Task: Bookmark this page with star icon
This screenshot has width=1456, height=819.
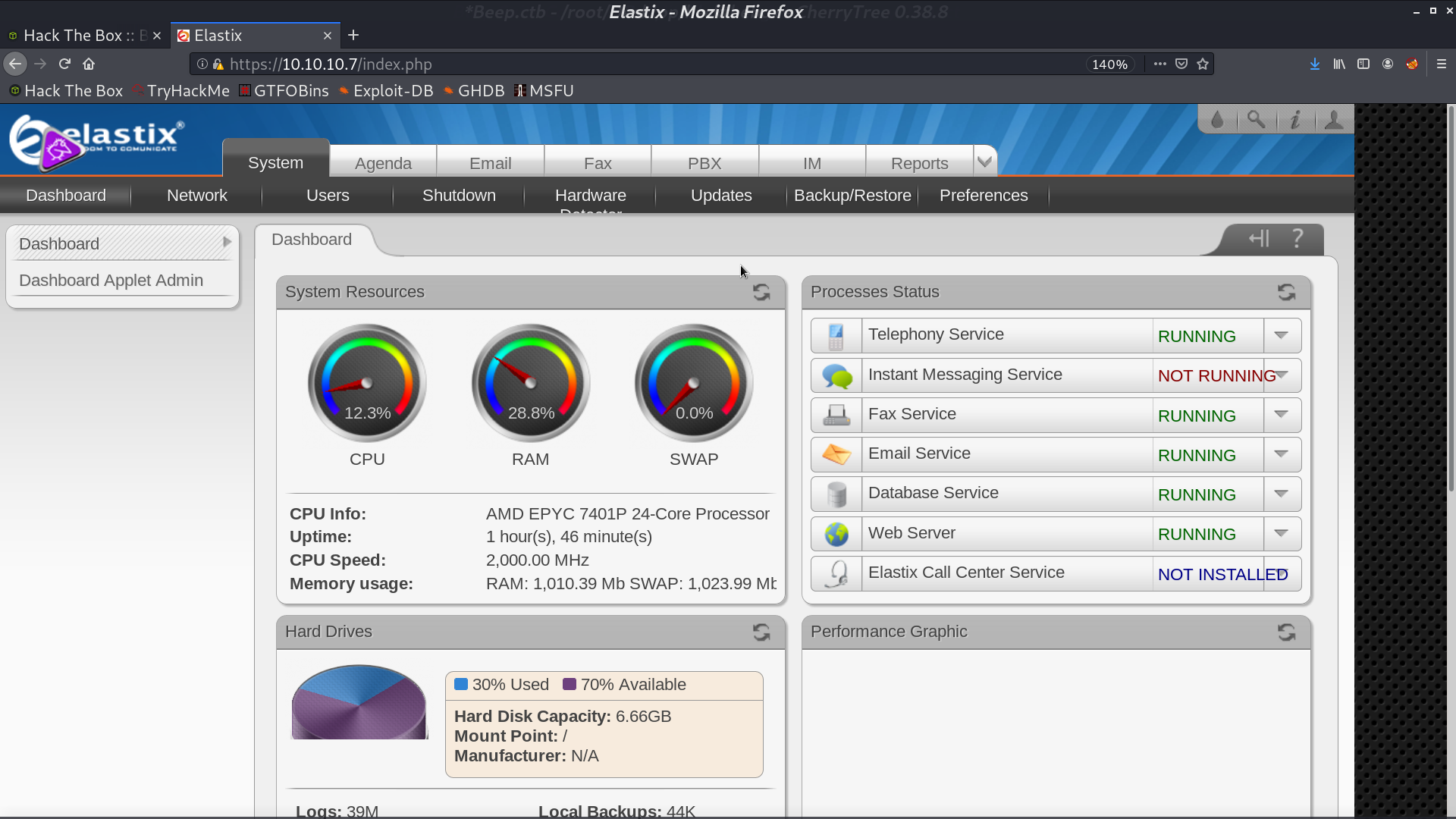Action: [x=1203, y=64]
